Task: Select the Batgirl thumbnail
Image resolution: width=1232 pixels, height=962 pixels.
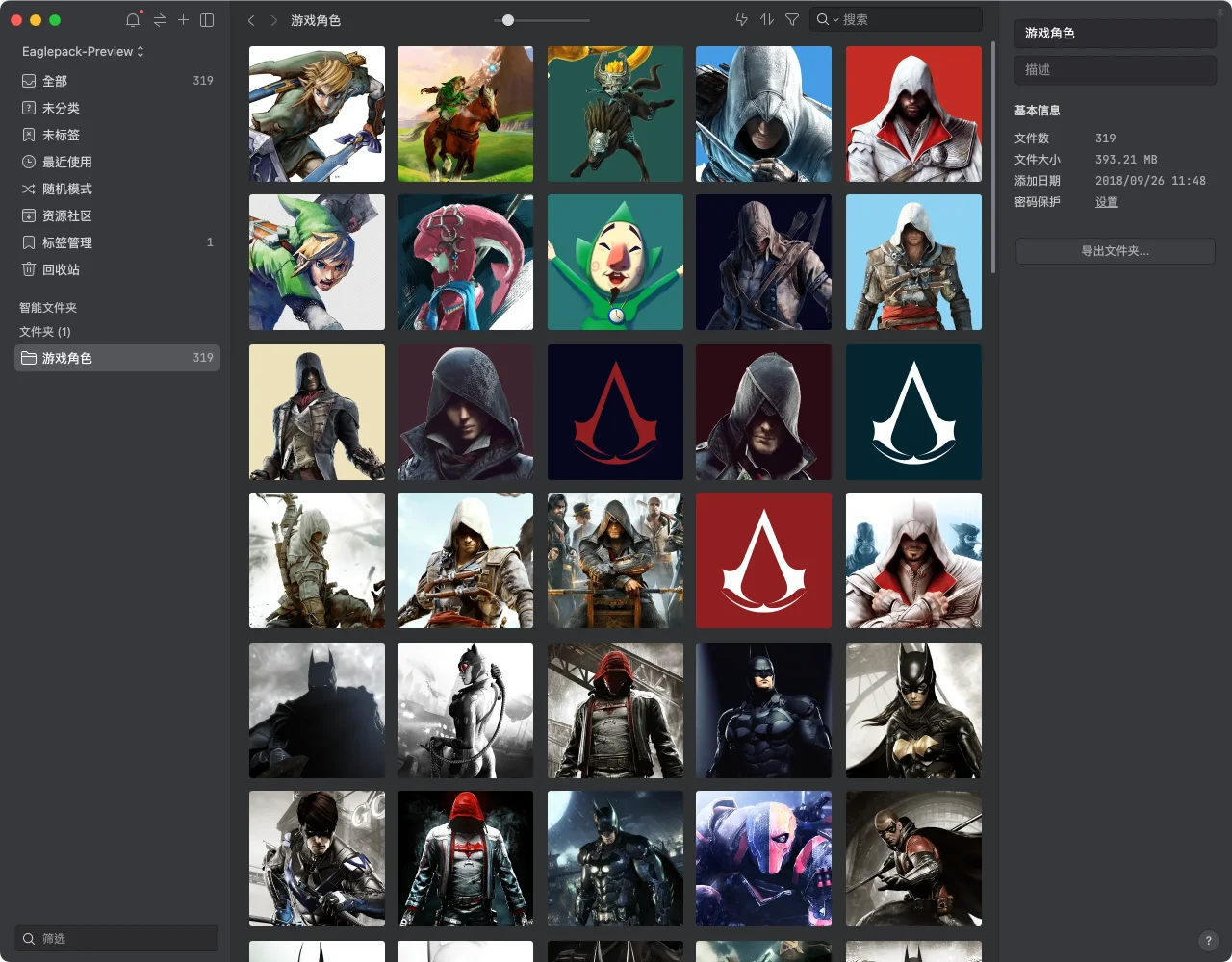Action: pyautogui.click(x=913, y=710)
